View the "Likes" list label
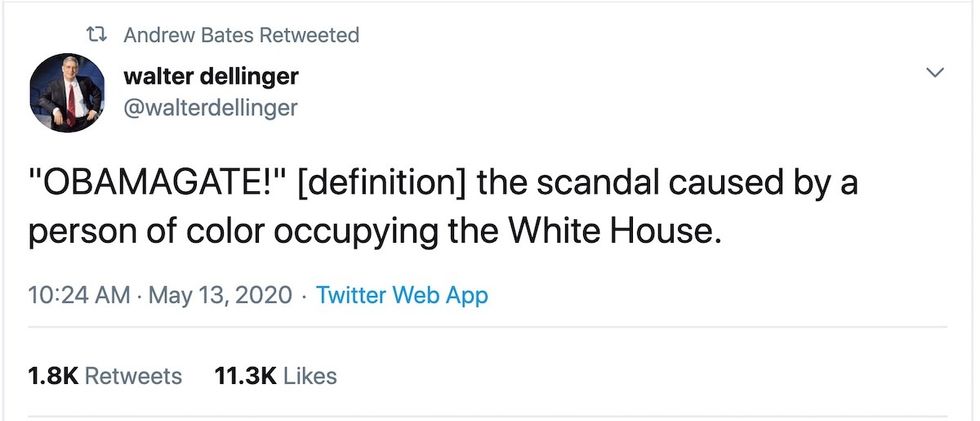 (x=311, y=376)
